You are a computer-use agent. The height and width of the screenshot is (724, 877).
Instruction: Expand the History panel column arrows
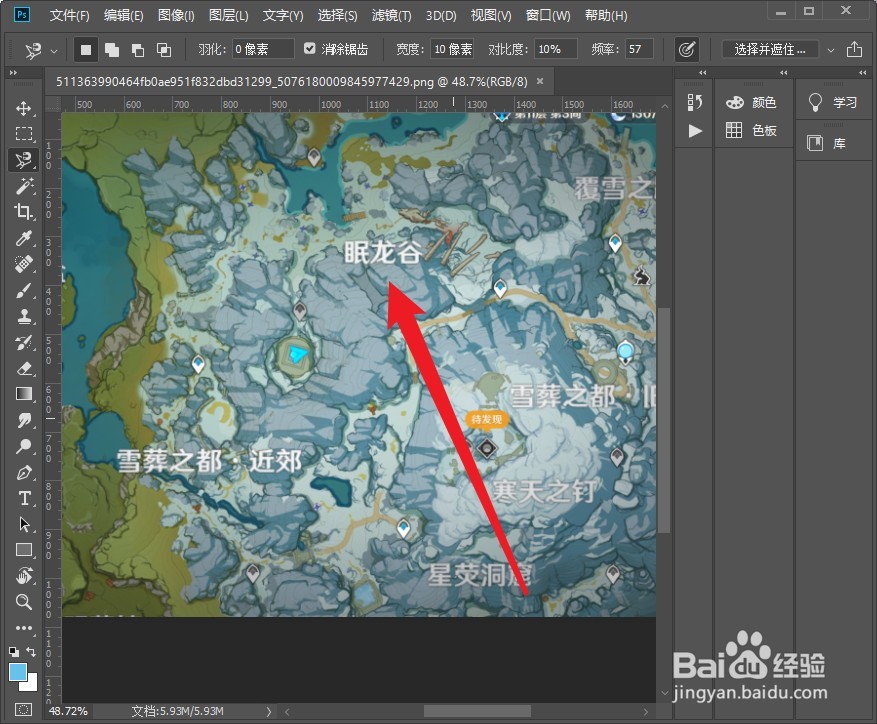coord(702,73)
